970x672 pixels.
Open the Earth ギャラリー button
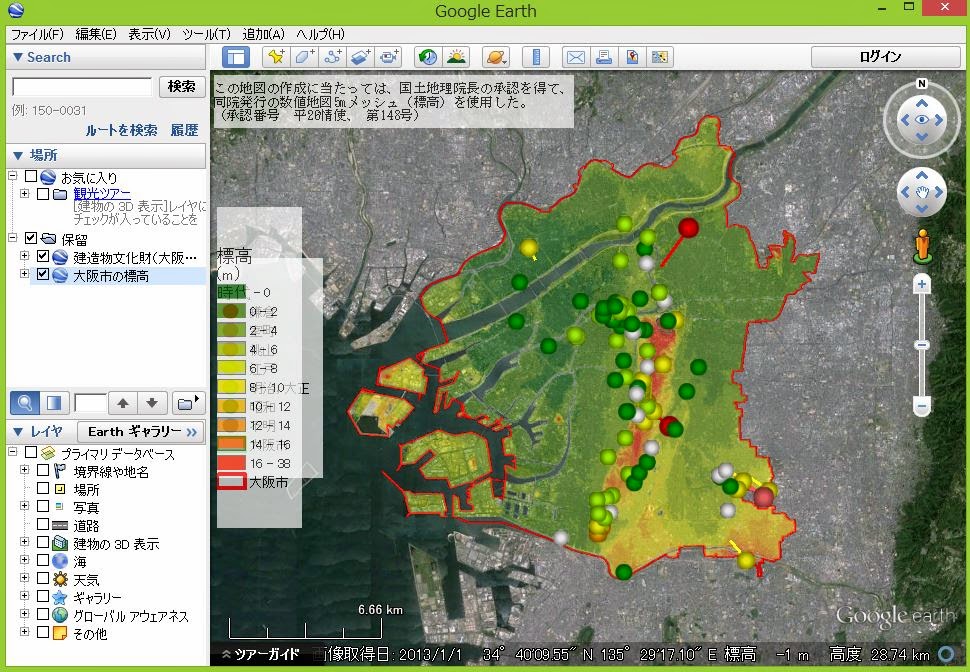click(142, 431)
